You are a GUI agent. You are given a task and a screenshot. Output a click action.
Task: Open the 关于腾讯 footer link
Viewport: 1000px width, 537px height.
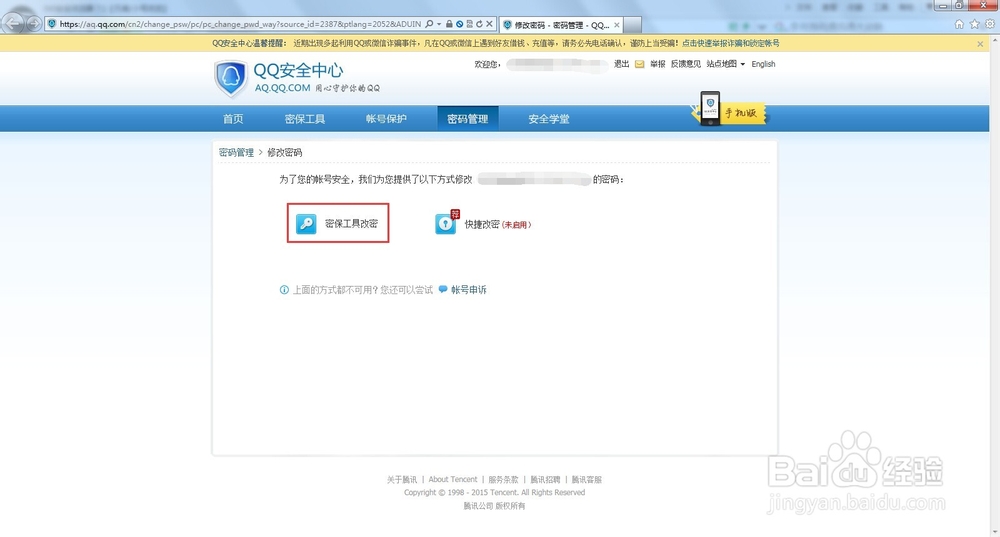[x=402, y=480]
